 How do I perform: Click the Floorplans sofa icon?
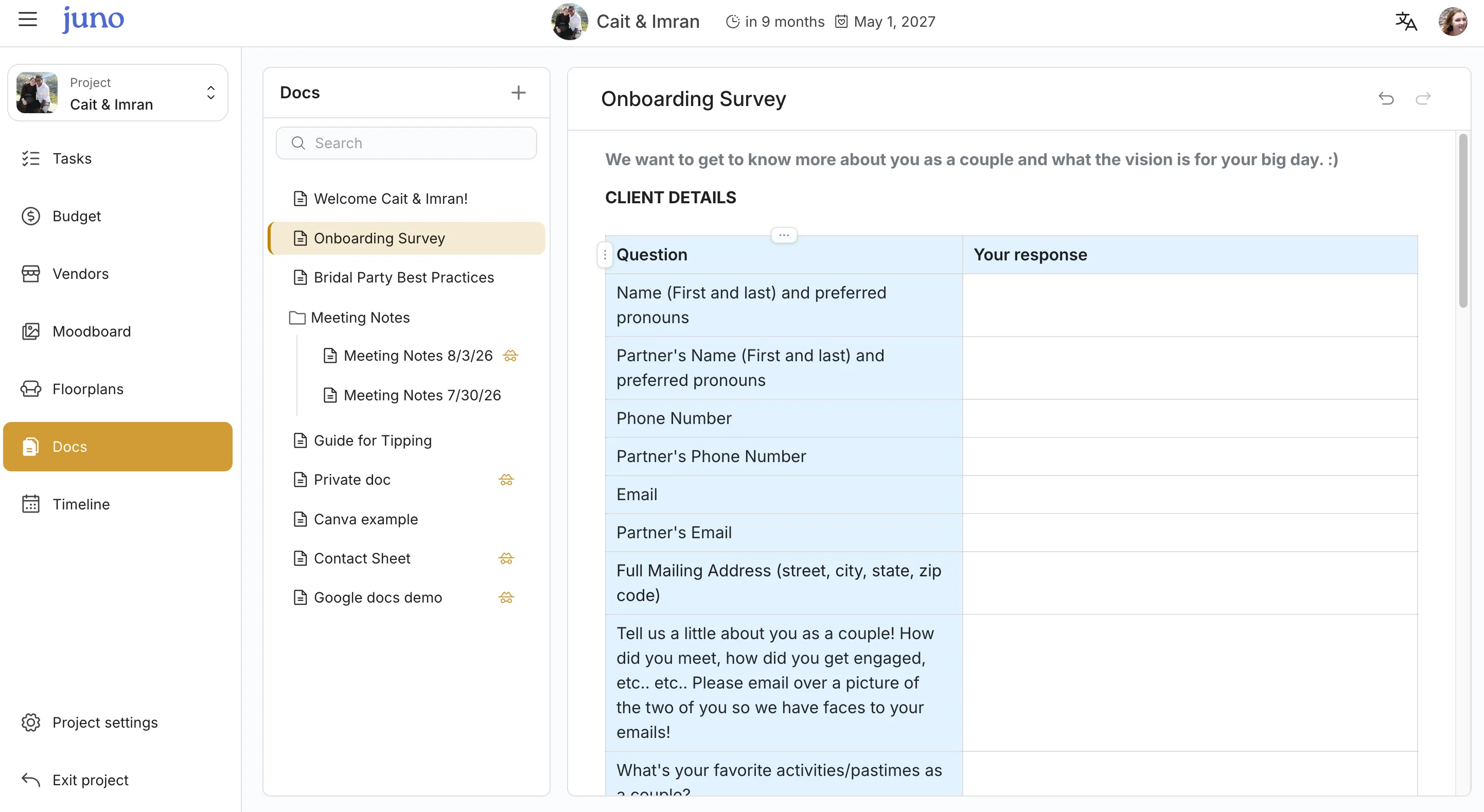click(x=30, y=389)
